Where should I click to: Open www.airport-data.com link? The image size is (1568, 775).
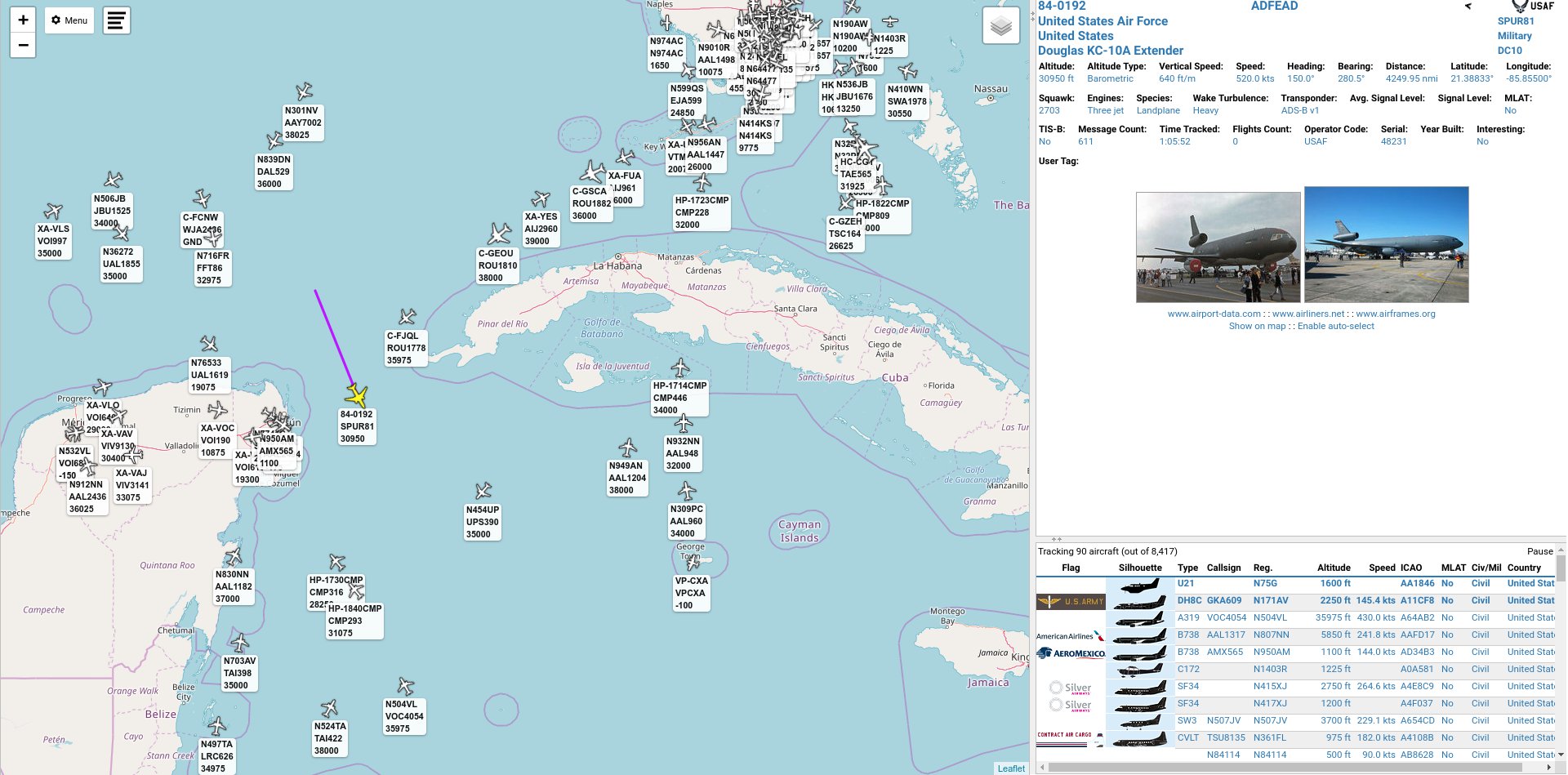(x=1214, y=314)
